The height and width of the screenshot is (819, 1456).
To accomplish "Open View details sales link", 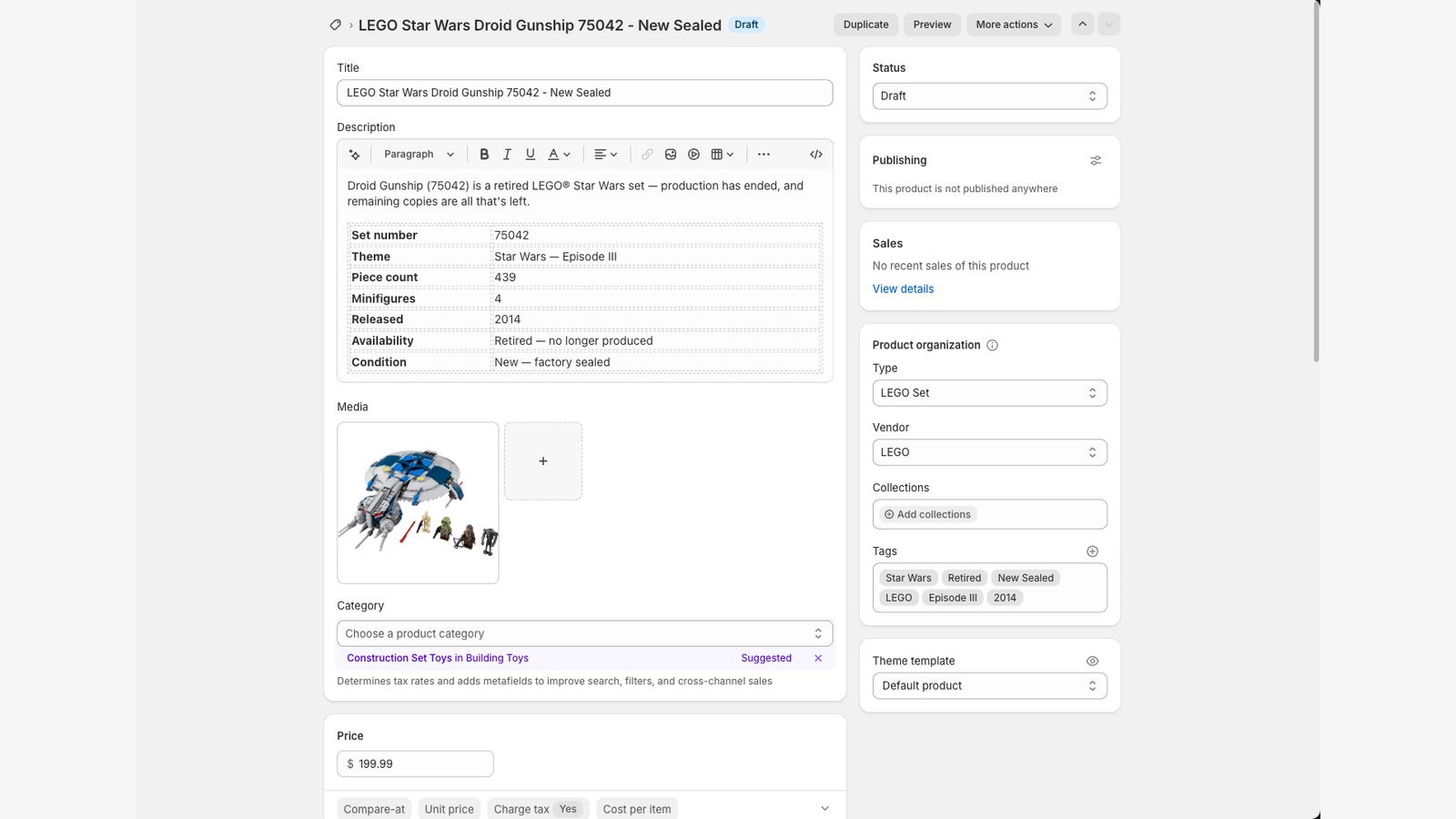I will (x=903, y=289).
